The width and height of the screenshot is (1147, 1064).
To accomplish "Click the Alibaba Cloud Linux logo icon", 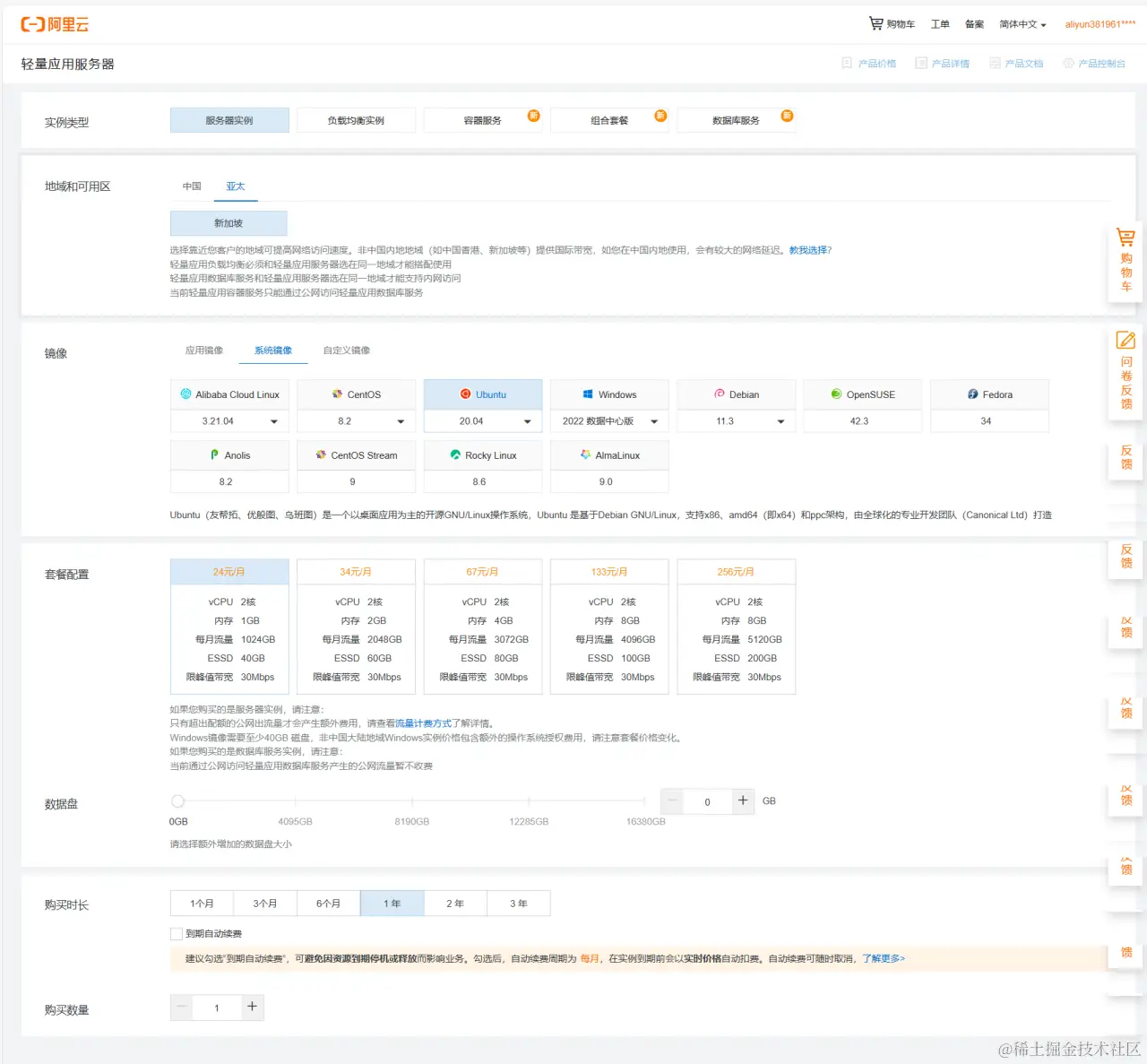I will pyautogui.click(x=186, y=394).
